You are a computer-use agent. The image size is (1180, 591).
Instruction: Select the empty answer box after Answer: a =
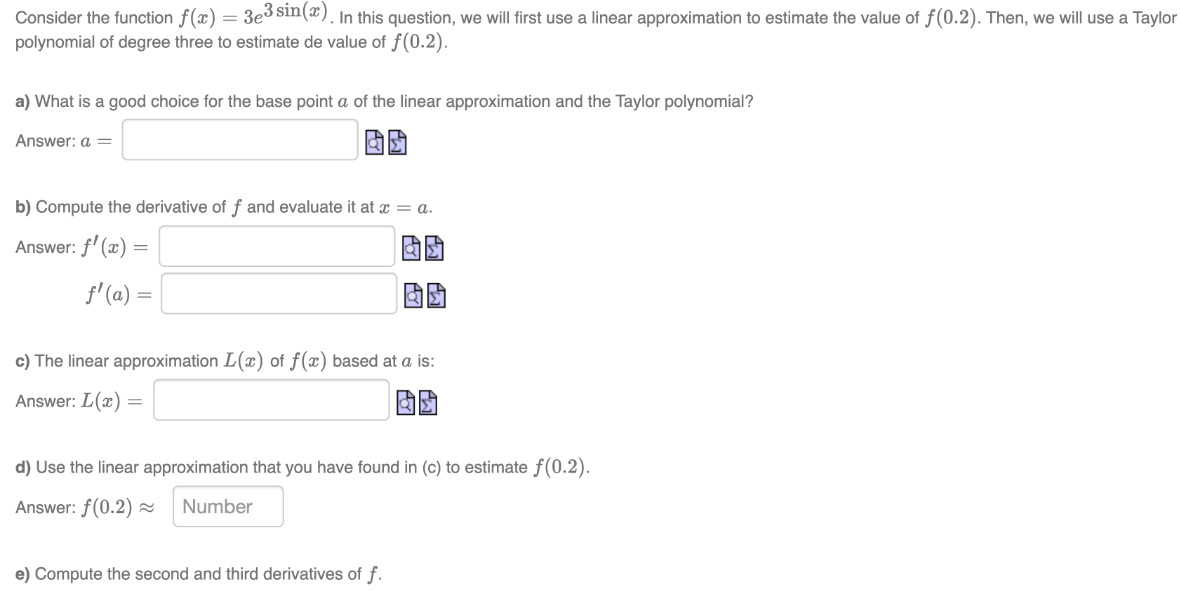pyautogui.click(x=238, y=139)
